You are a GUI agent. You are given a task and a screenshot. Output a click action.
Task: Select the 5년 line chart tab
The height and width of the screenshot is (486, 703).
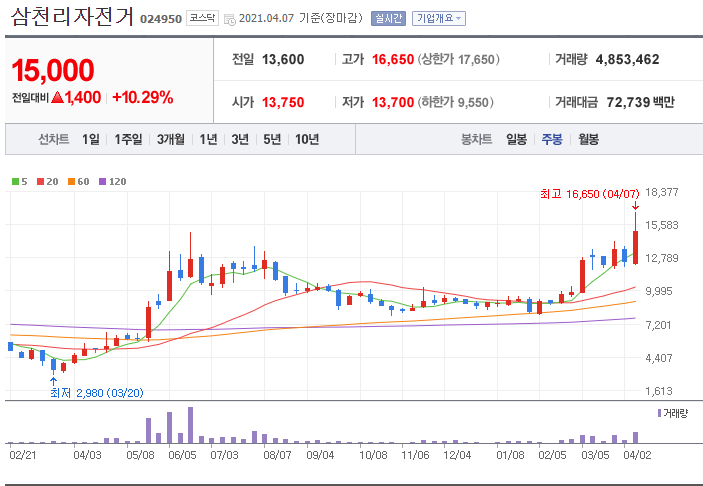(272, 139)
